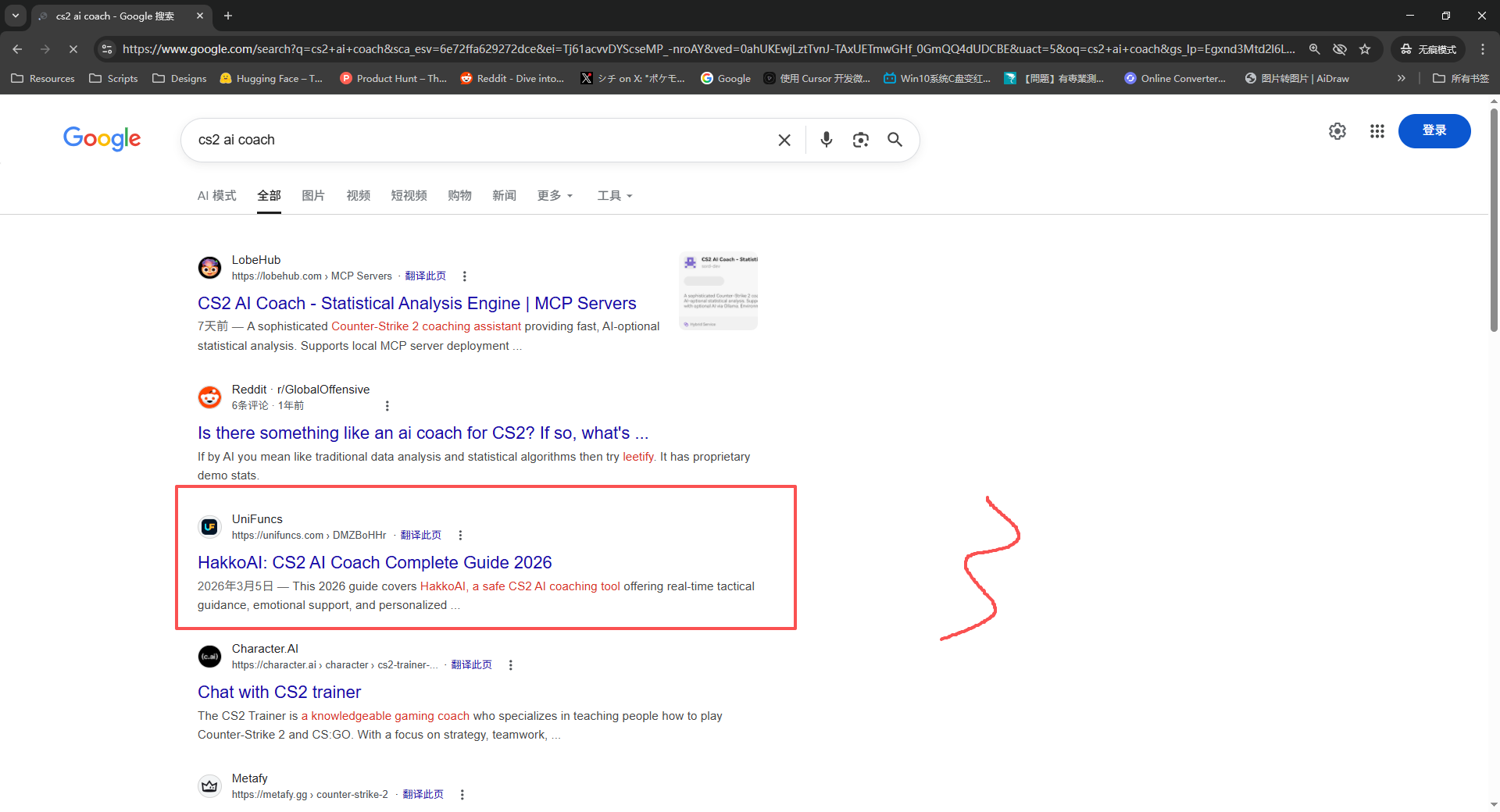This screenshot has width=1500, height=812.
Task: Open the Google apps grid
Action: (1377, 131)
